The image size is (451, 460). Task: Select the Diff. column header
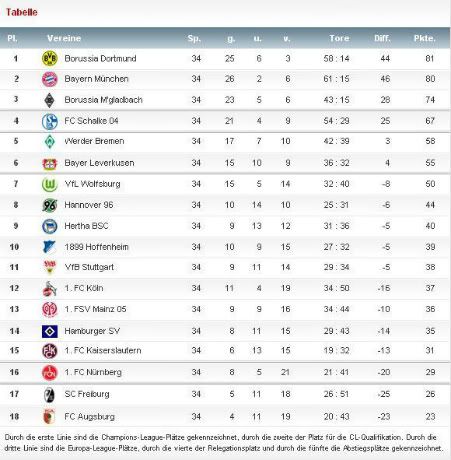pyautogui.click(x=382, y=38)
